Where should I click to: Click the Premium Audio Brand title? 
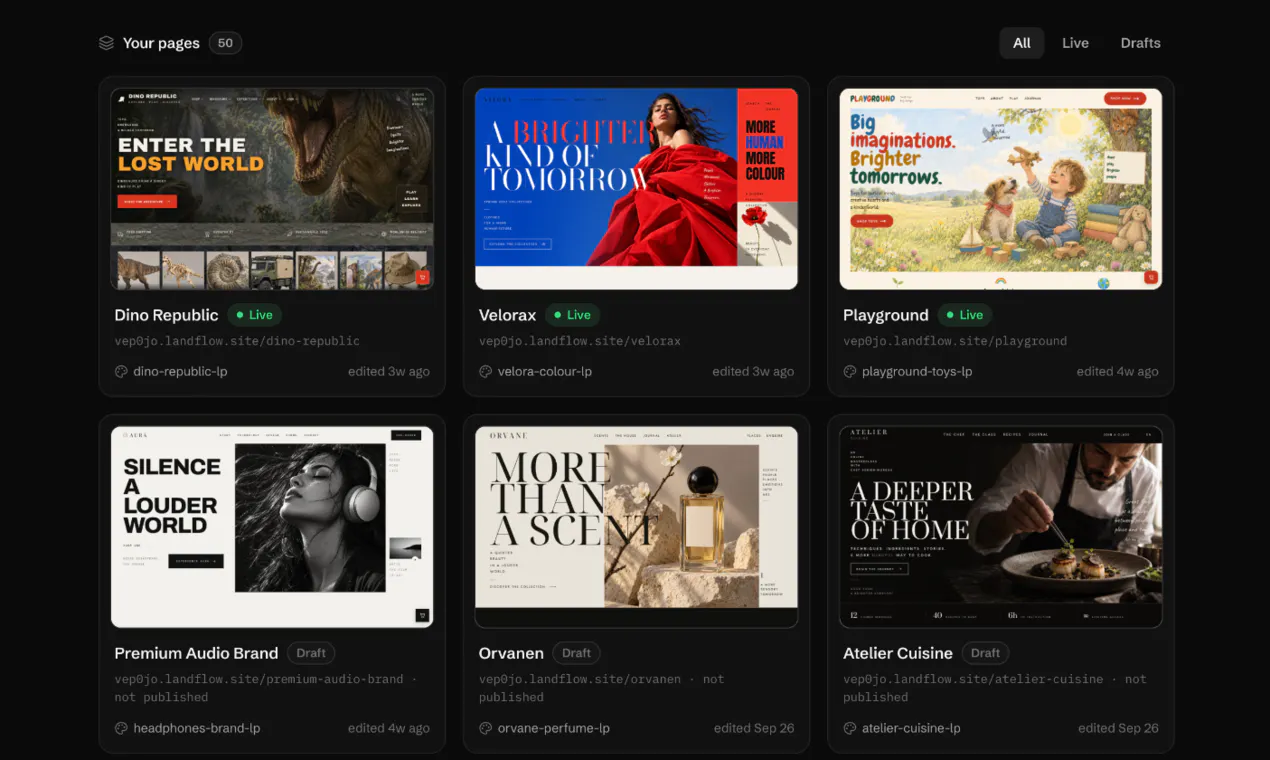[x=196, y=653]
